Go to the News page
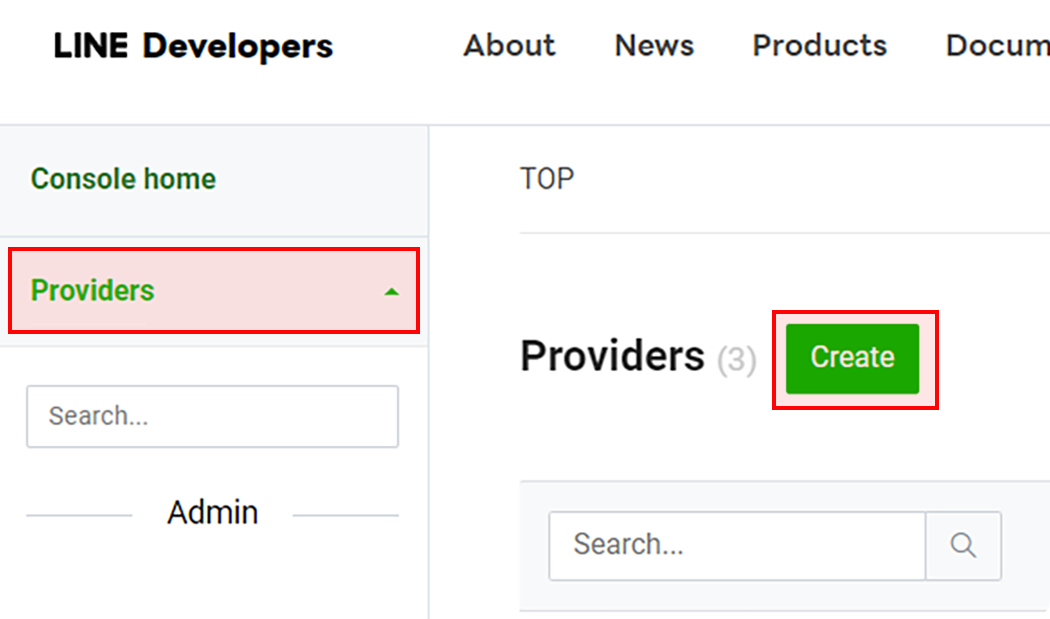This screenshot has width=1050, height=619. (x=654, y=46)
